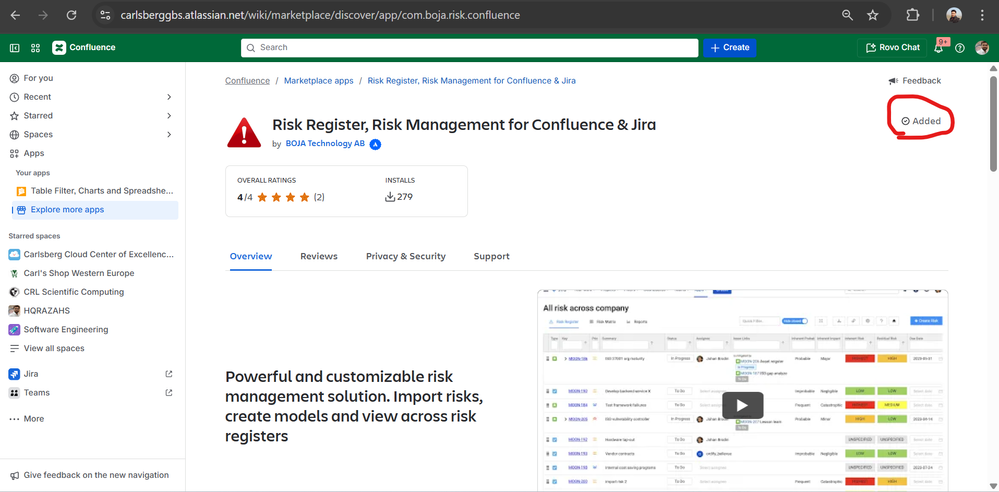Open For you in sidebar

click(x=93, y=78)
